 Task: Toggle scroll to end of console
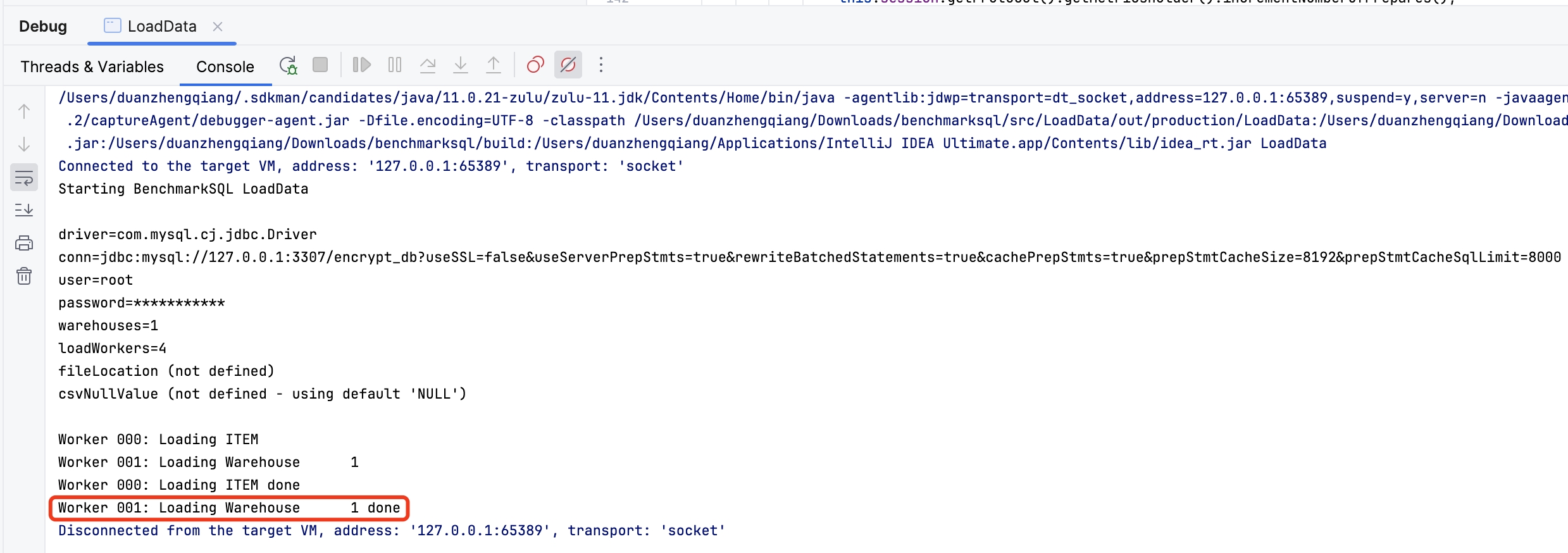point(24,210)
